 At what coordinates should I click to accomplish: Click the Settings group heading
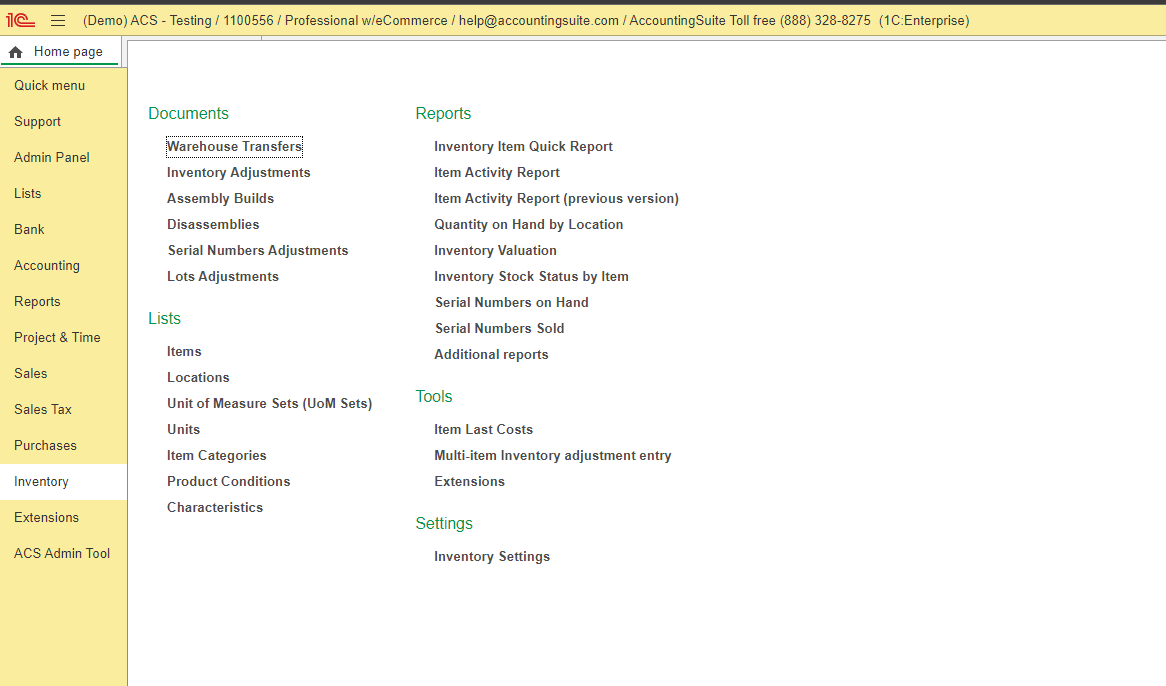click(444, 524)
